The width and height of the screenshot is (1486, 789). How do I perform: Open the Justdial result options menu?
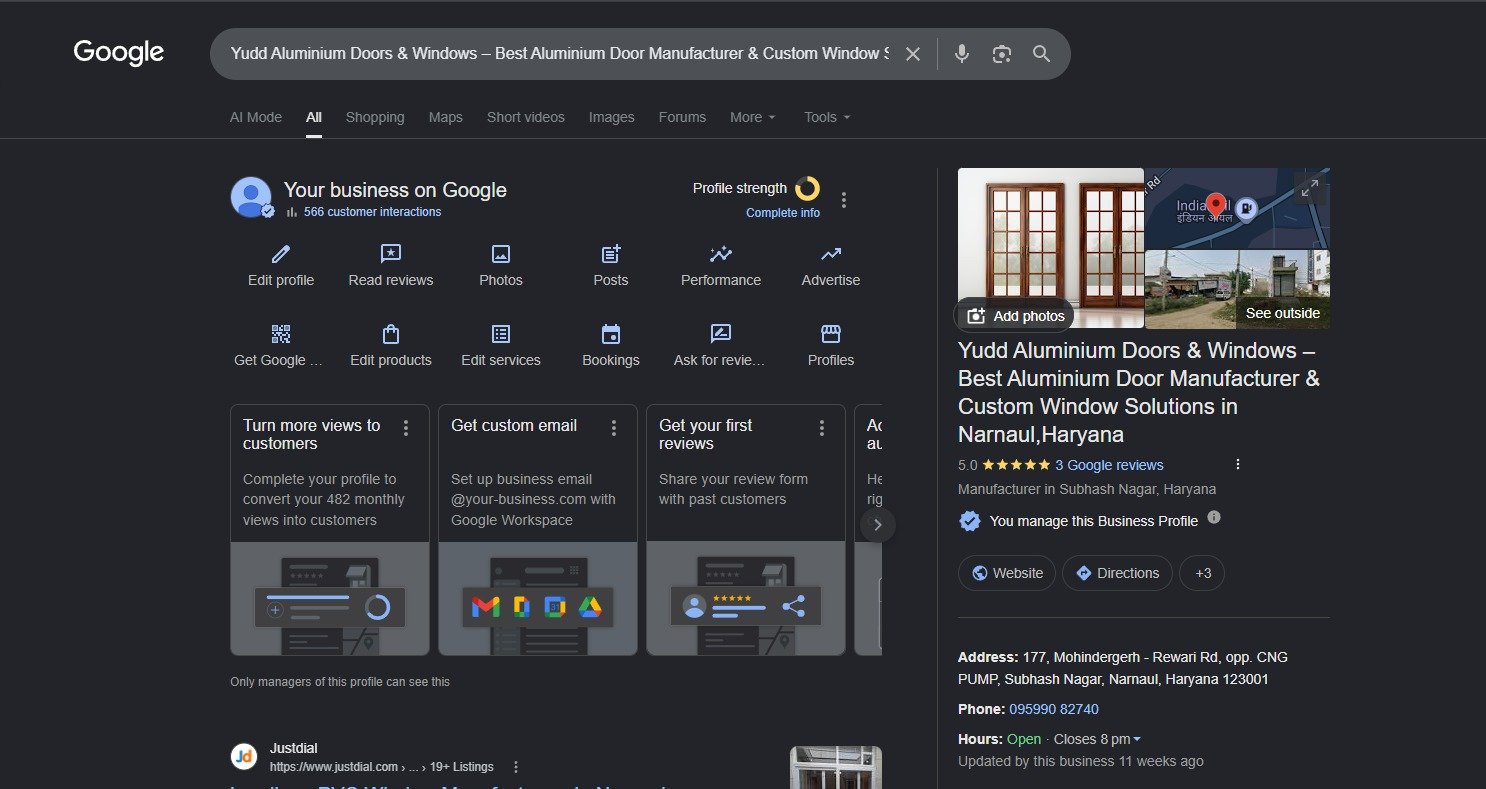(x=516, y=767)
